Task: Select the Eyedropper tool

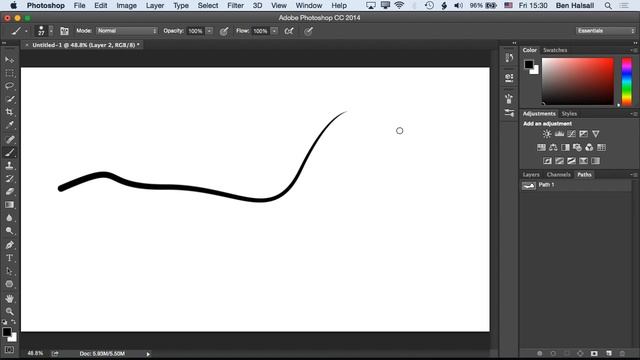Action: click(9, 125)
